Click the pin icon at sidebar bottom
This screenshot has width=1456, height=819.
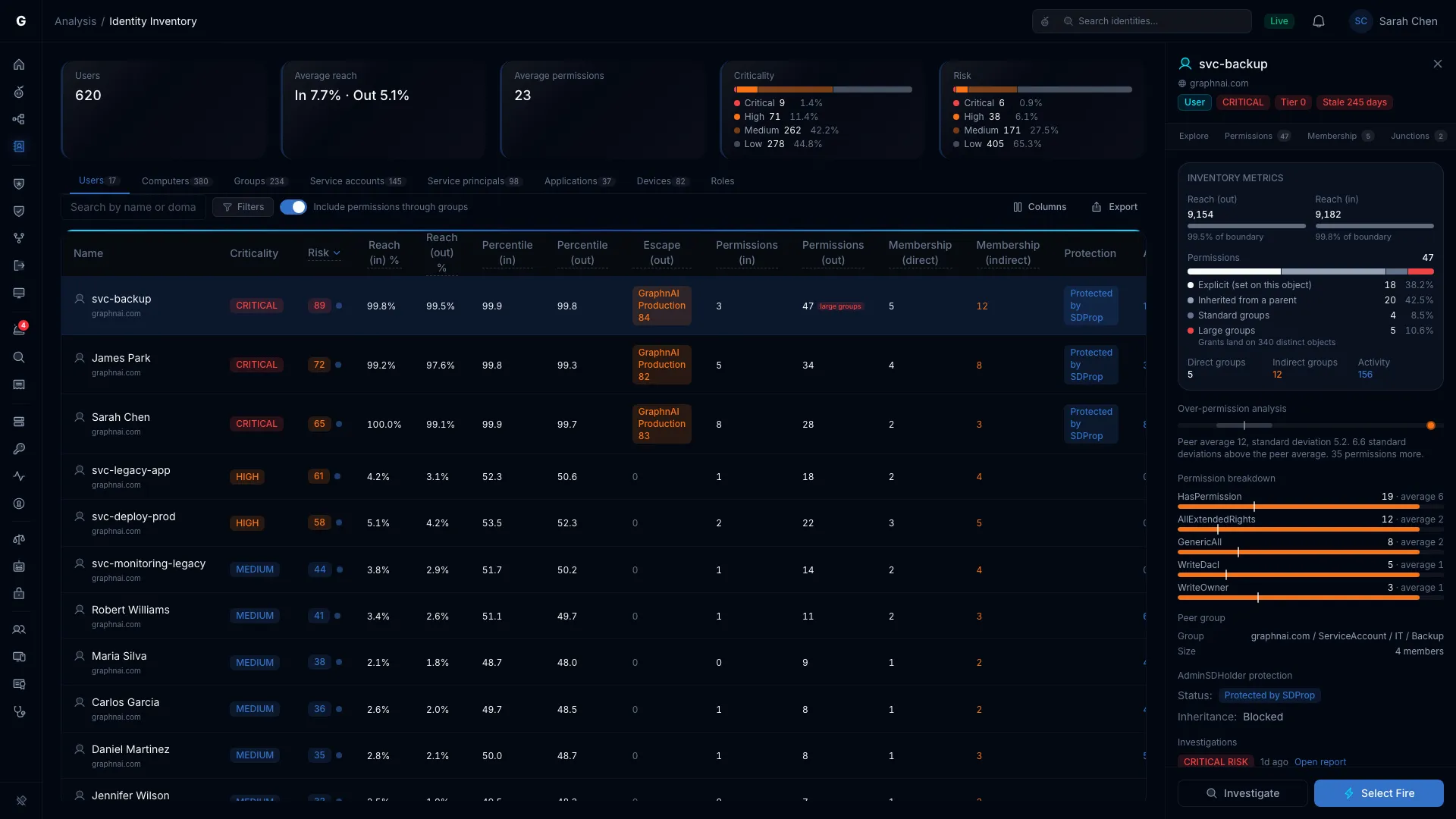coord(21,800)
